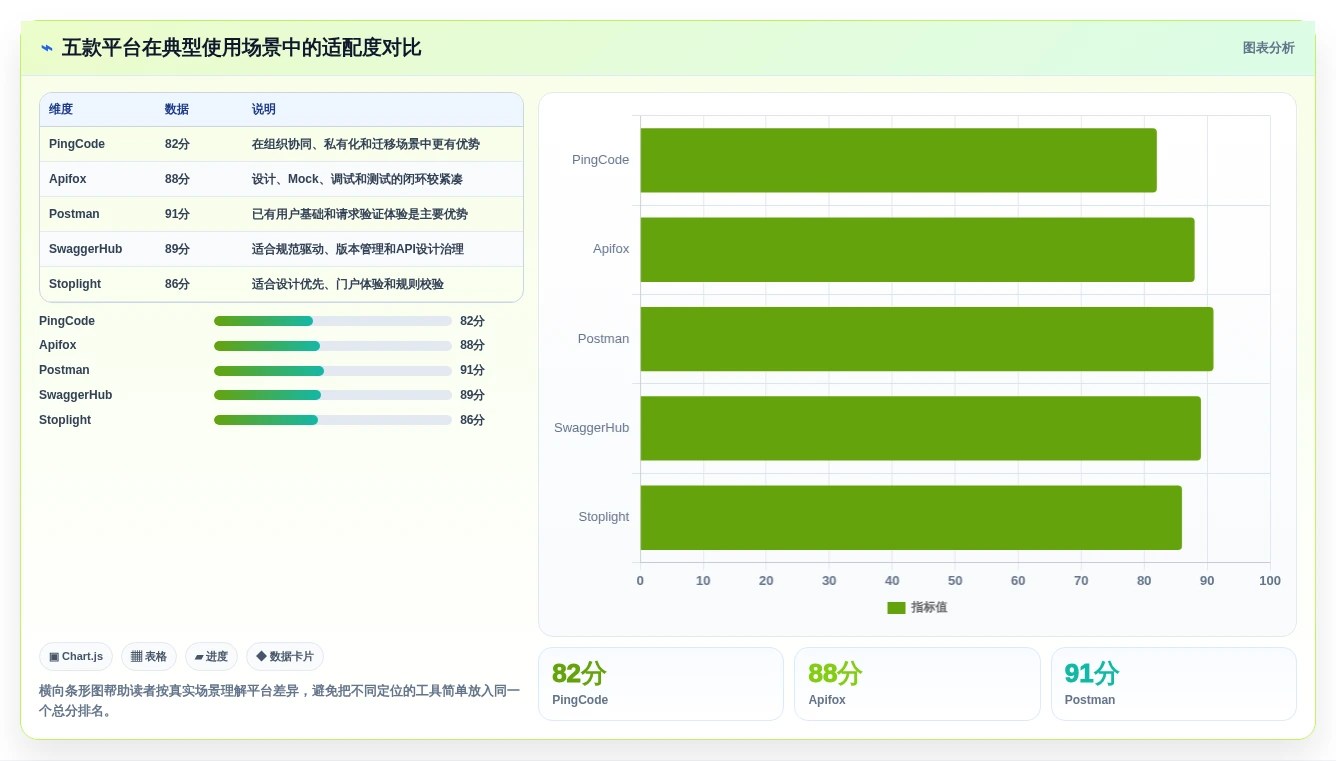The width and height of the screenshot is (1336, 761).
Task: Click the lightning icon beside the title
Action: 47,48
